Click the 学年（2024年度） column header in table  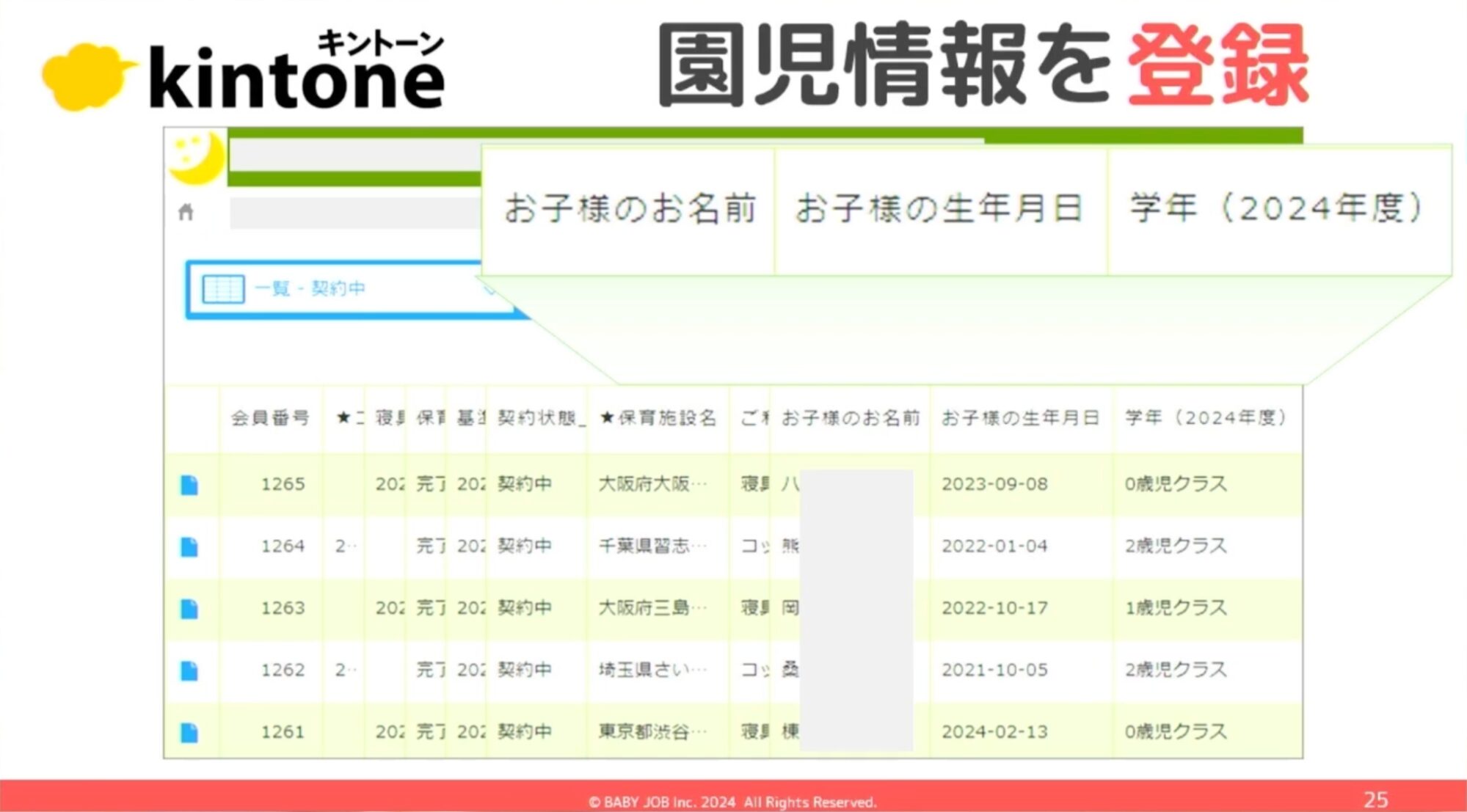1207,418
